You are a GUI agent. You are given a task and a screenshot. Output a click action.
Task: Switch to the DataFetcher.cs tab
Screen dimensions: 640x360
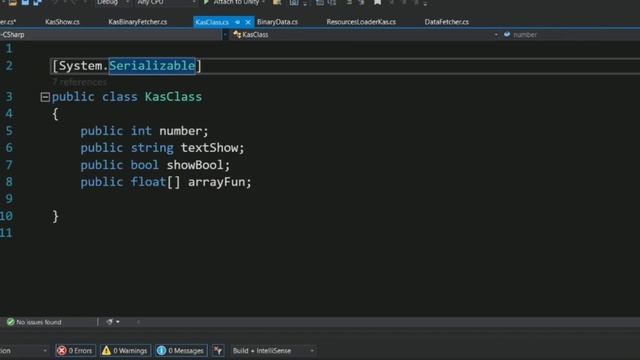tap(446, 22)
